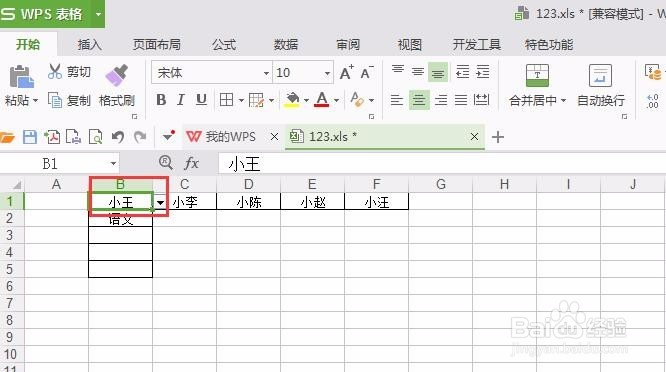This screenshot has height=372, width=666.
Task: Click the clear formatting eraser icon
Action: (x=357, y=100)
